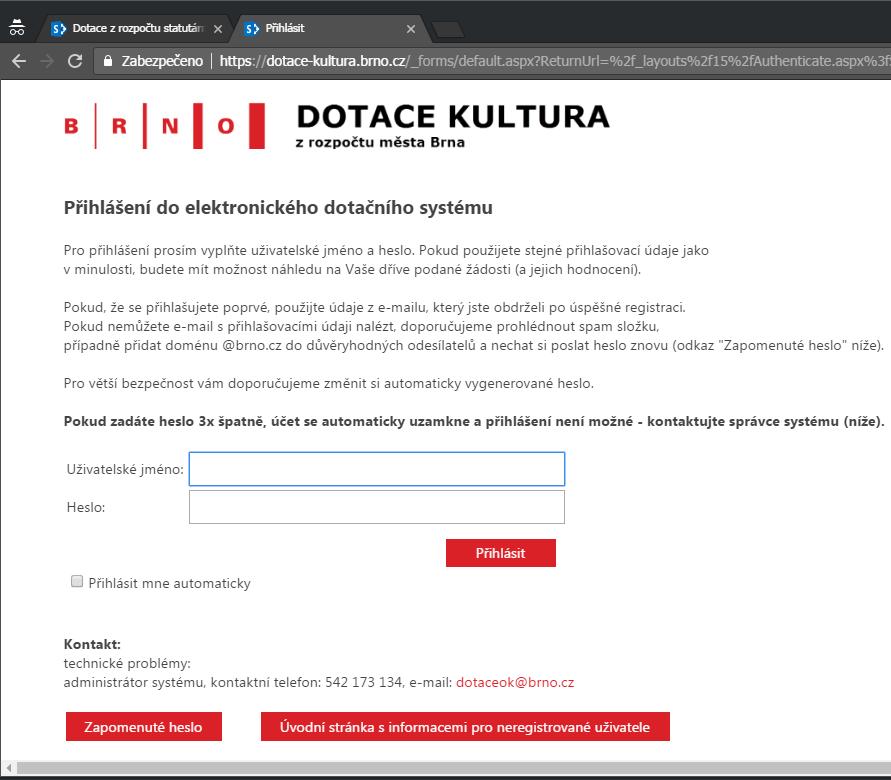Image resolution: width=891 pixels, height=780 pixels.
Task: Click the secure padlock icon
Action: click(x=107, y=61)
